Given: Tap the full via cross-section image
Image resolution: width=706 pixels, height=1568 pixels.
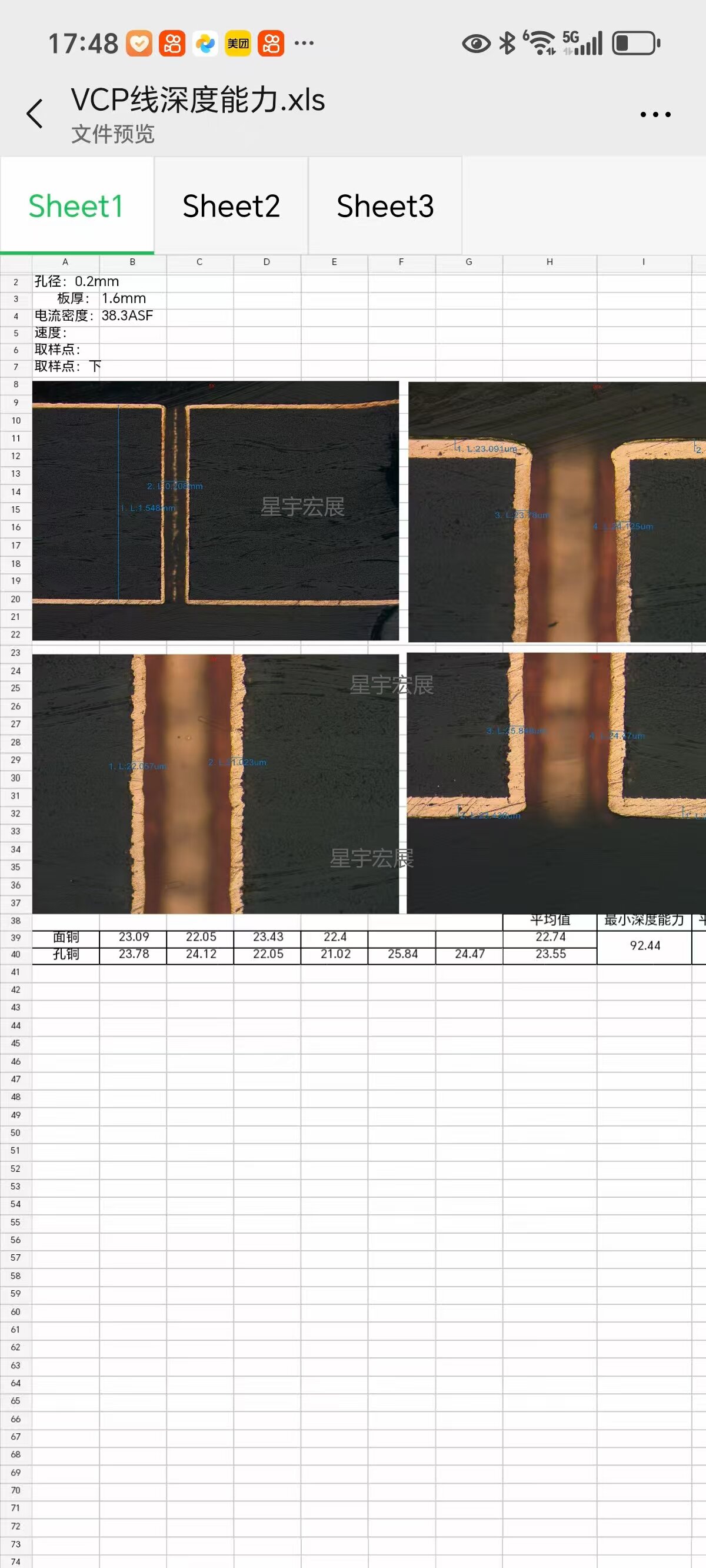Looking at the screenshot, I should tap(215, 511).
